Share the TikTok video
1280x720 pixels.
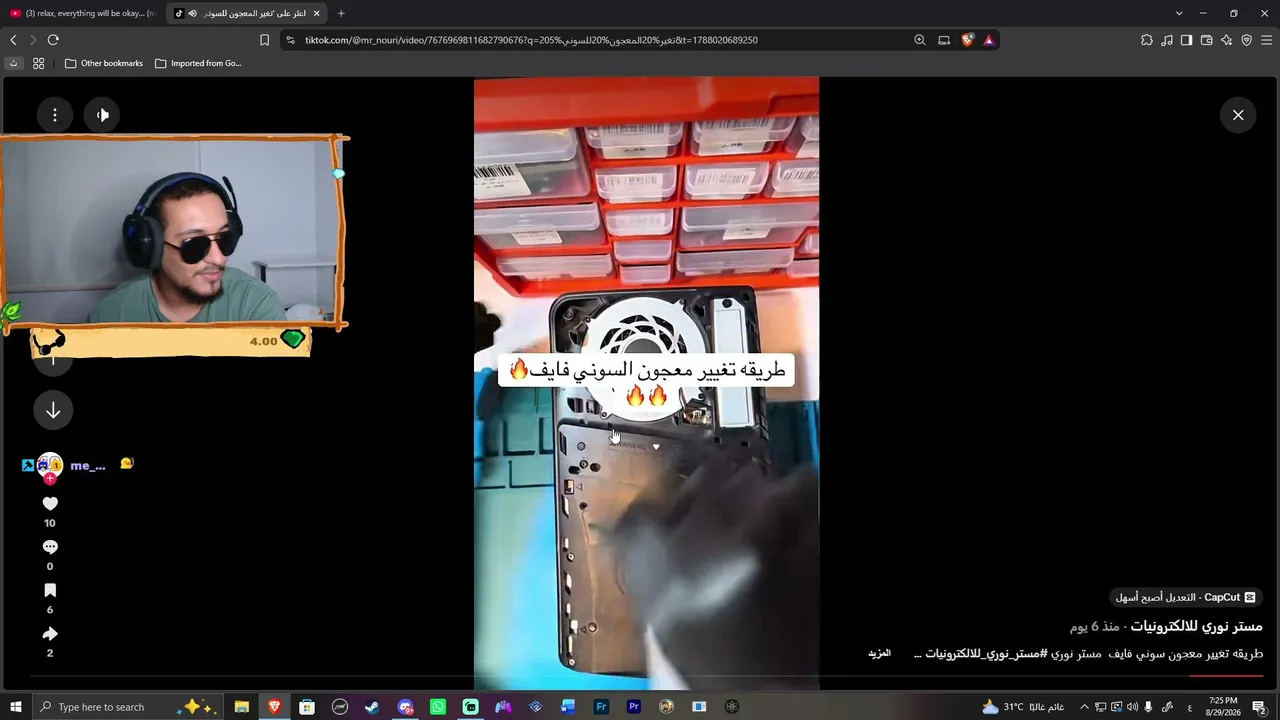tap(50, 634)
